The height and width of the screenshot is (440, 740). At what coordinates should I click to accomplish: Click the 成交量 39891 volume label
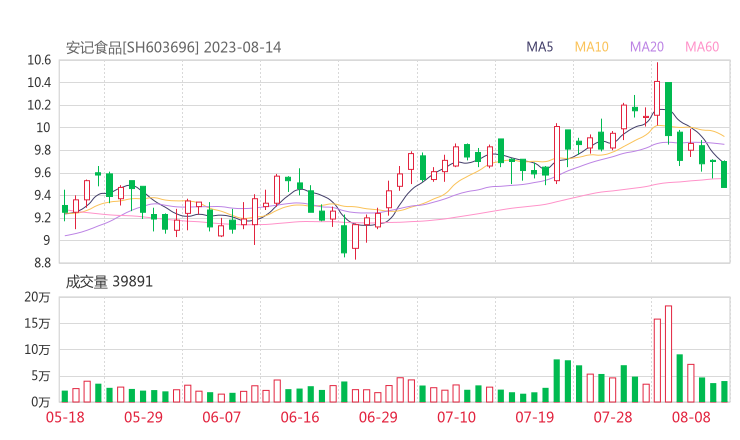(x=109, y=282)
